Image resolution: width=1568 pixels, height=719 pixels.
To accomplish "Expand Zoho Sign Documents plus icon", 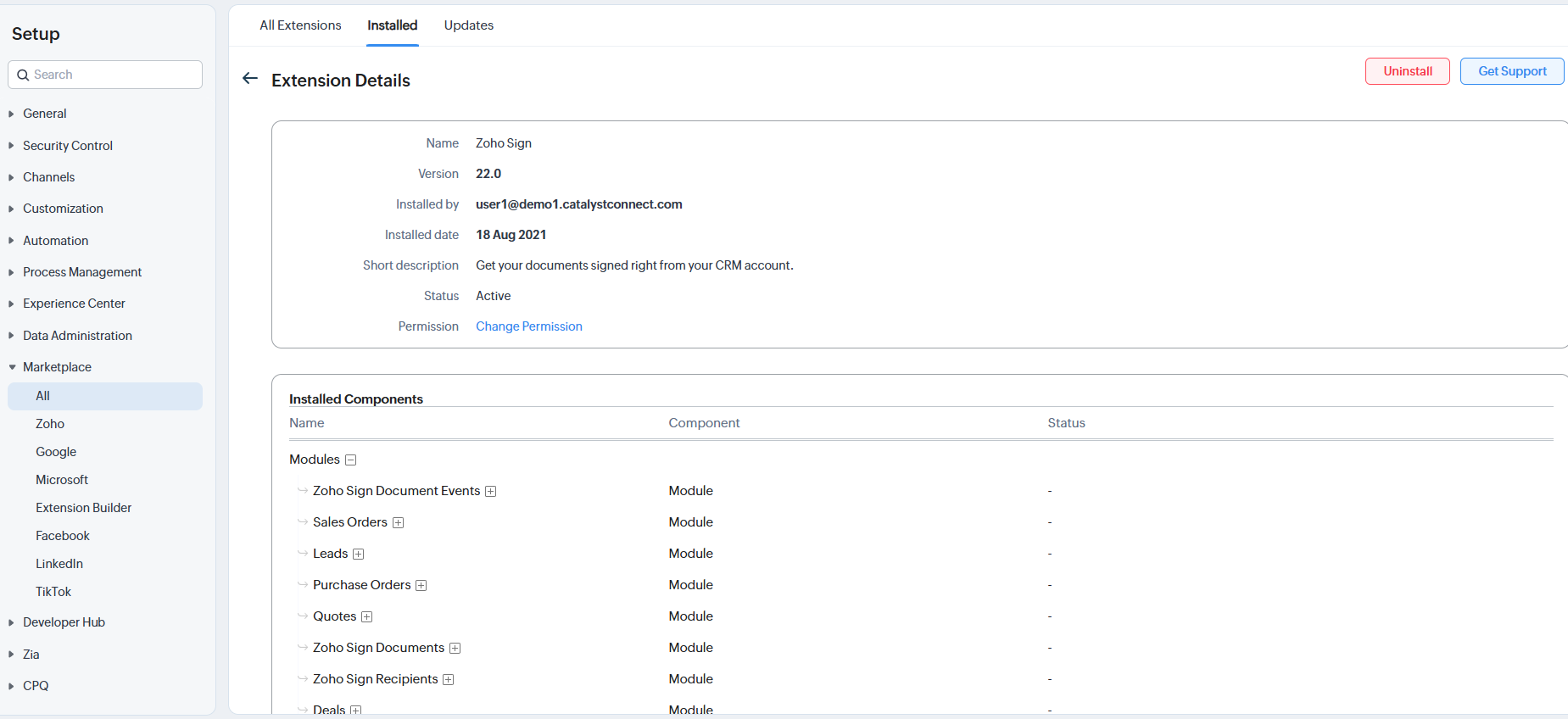I will click(455, 649).
